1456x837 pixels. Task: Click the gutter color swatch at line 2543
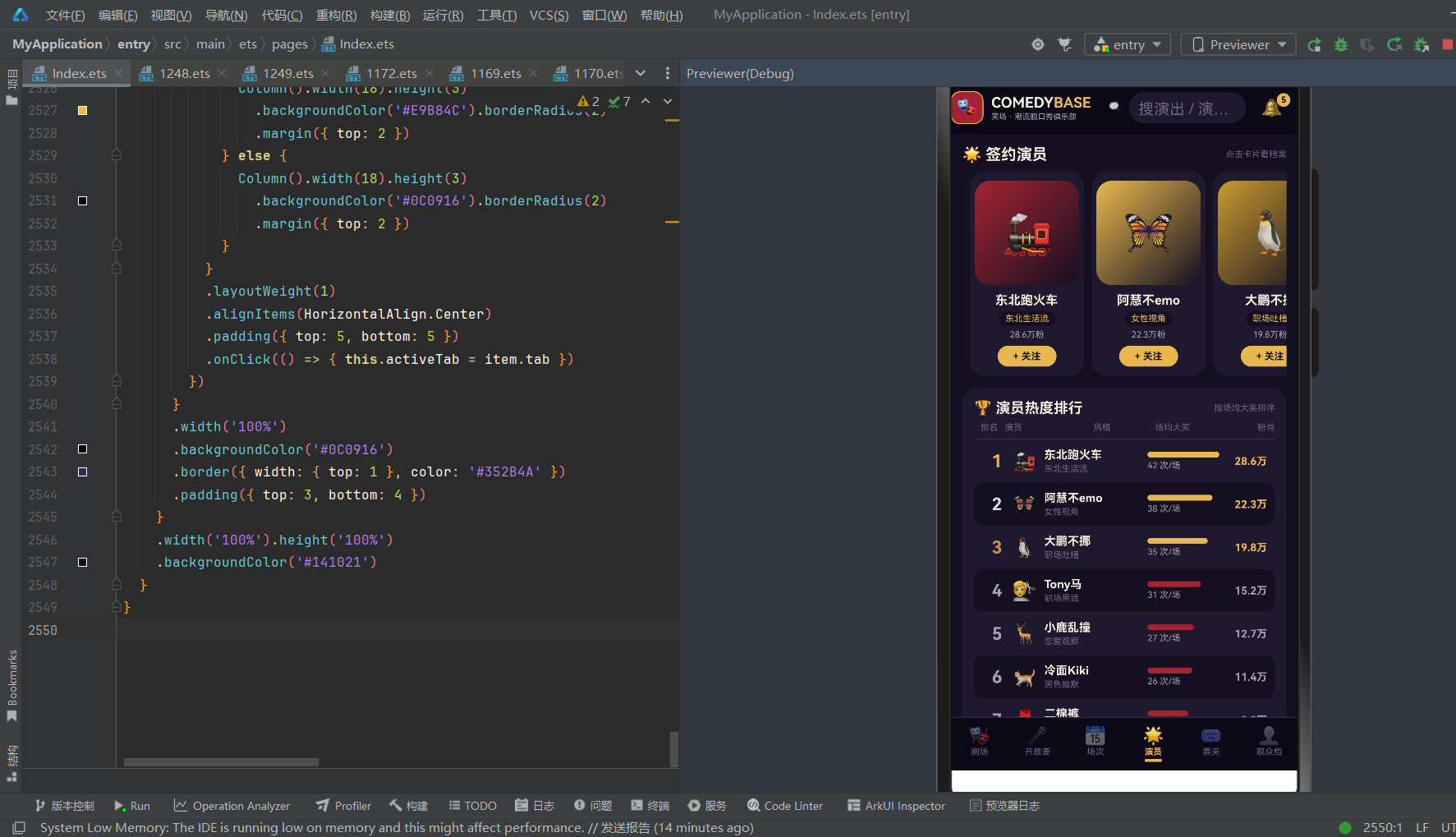pyautogui.click(x=82, y=471)
